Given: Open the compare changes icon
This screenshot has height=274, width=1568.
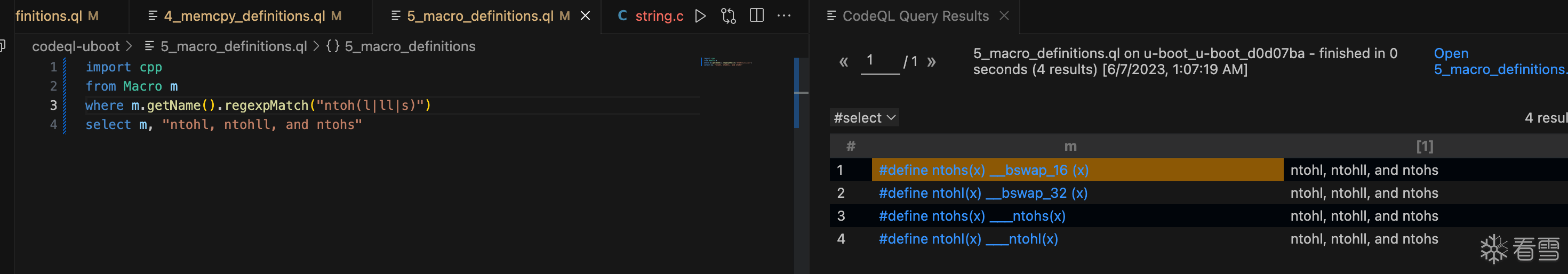Looking at the screenshot, I should click(x=728, y=16).
